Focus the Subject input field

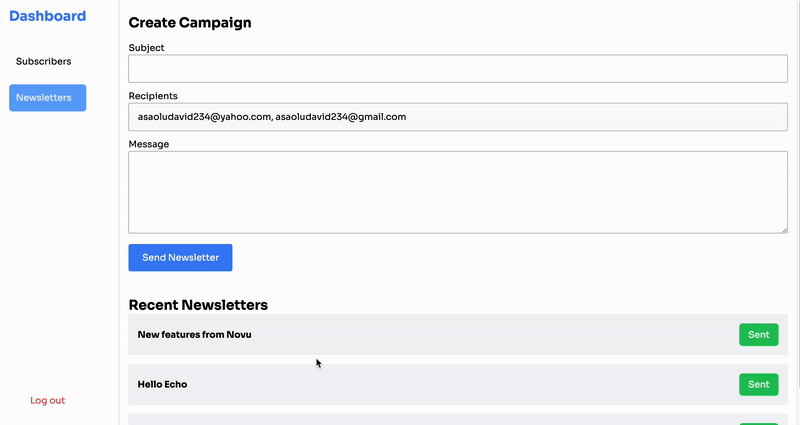(458, 69)
